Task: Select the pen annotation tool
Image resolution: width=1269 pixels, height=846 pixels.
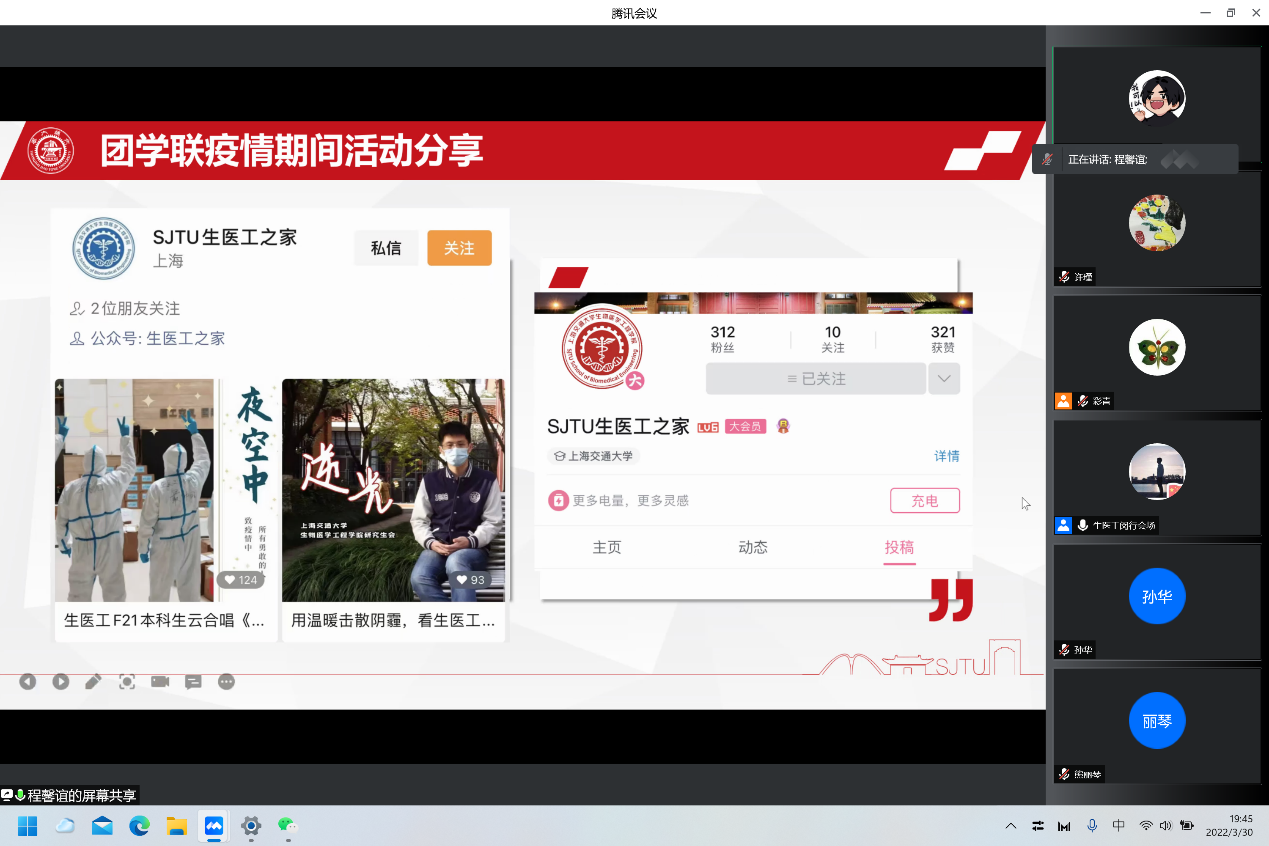Action: [93, 682]
